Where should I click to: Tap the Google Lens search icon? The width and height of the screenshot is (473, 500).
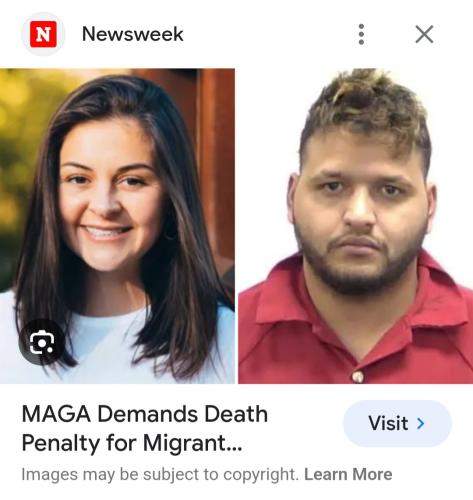pyautogui.click(x=42, y=342)
